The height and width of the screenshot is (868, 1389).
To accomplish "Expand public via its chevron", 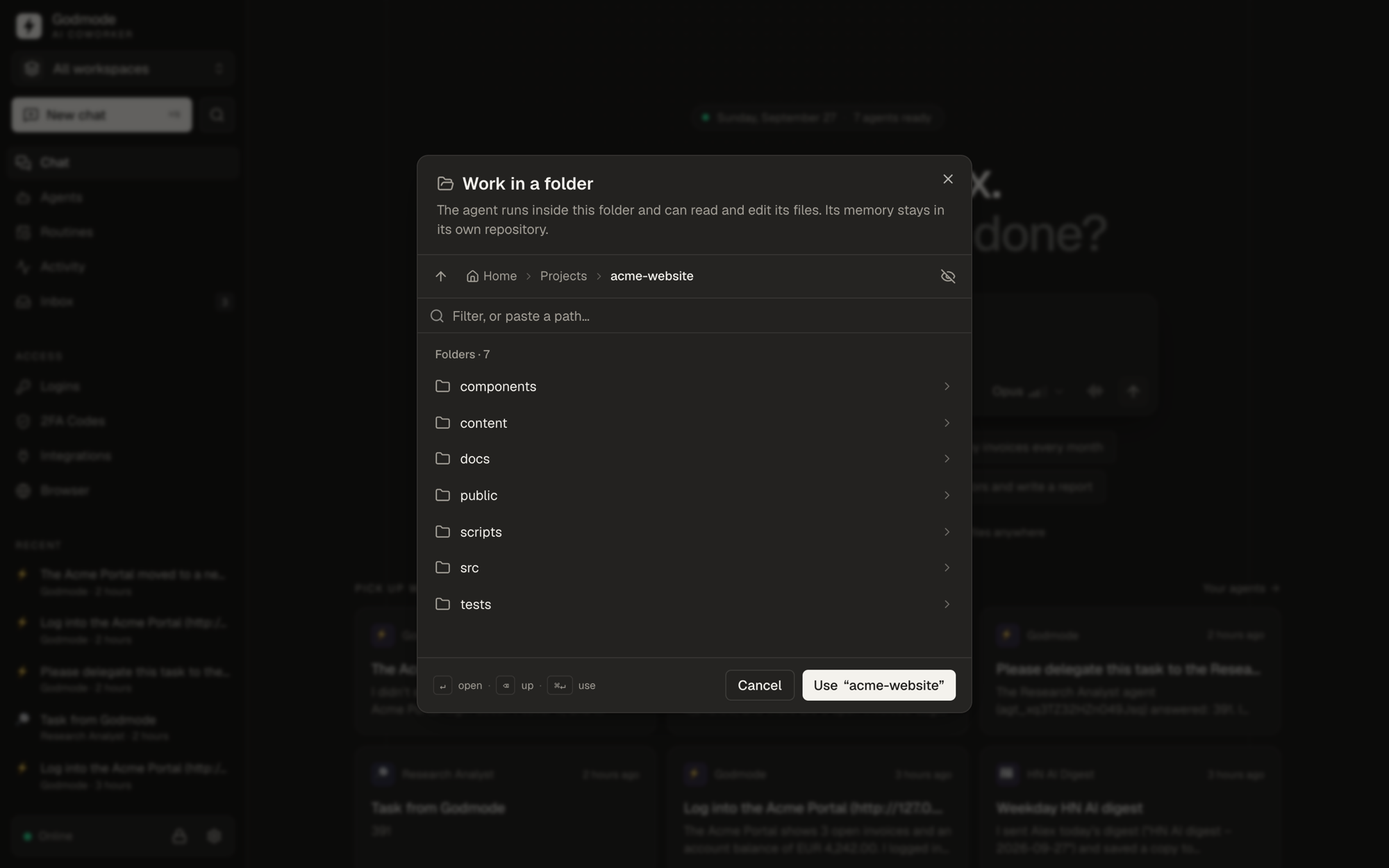I will tap(947, 495).
